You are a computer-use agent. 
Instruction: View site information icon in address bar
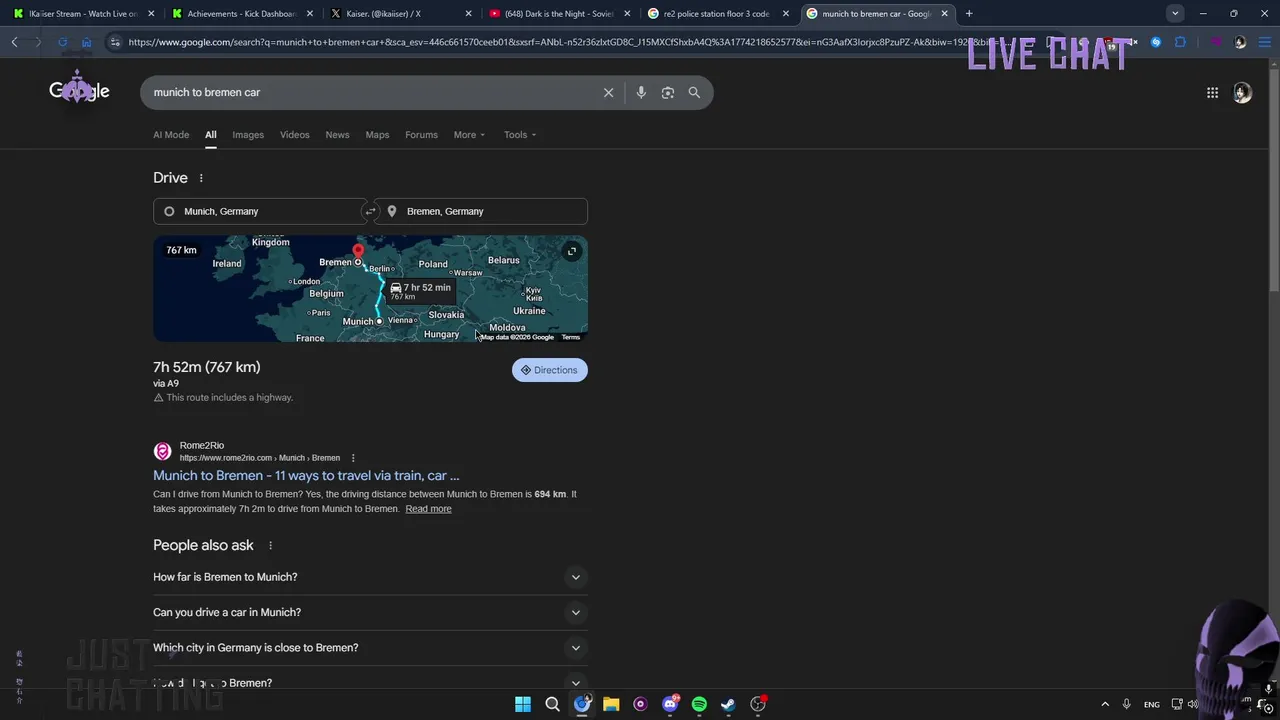[x=115, y=42]
